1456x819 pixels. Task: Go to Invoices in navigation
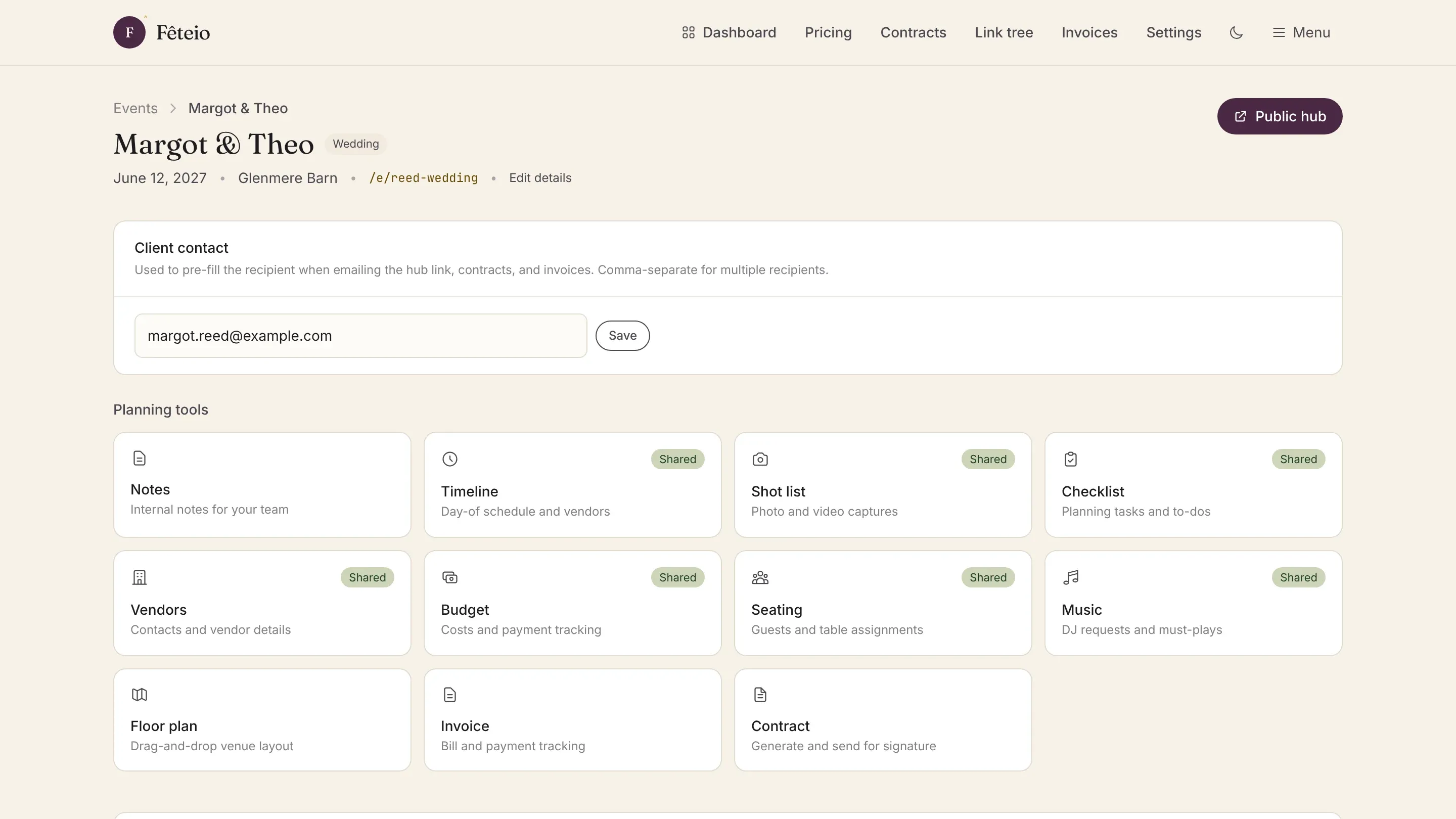(x=1089, y=32)
